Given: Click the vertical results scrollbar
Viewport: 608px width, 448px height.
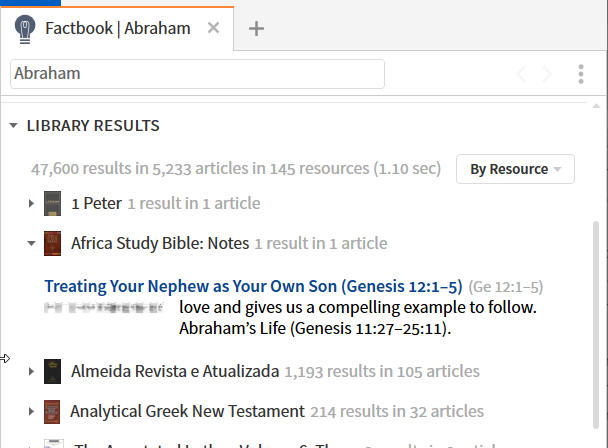Looking at the screenshot, I should 596,324.
